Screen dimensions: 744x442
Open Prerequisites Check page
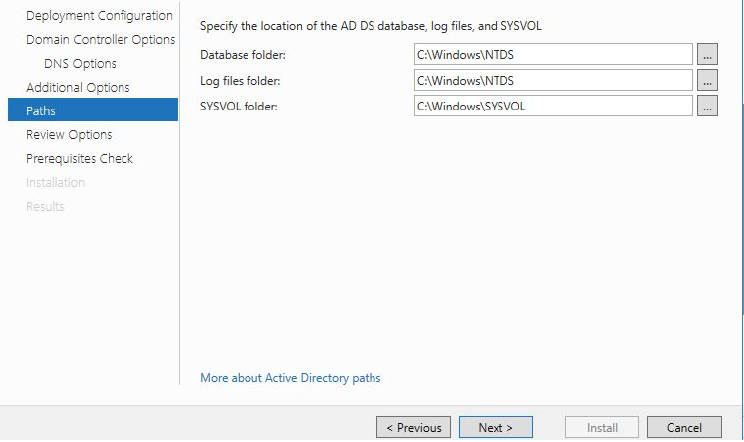point(79,159)
